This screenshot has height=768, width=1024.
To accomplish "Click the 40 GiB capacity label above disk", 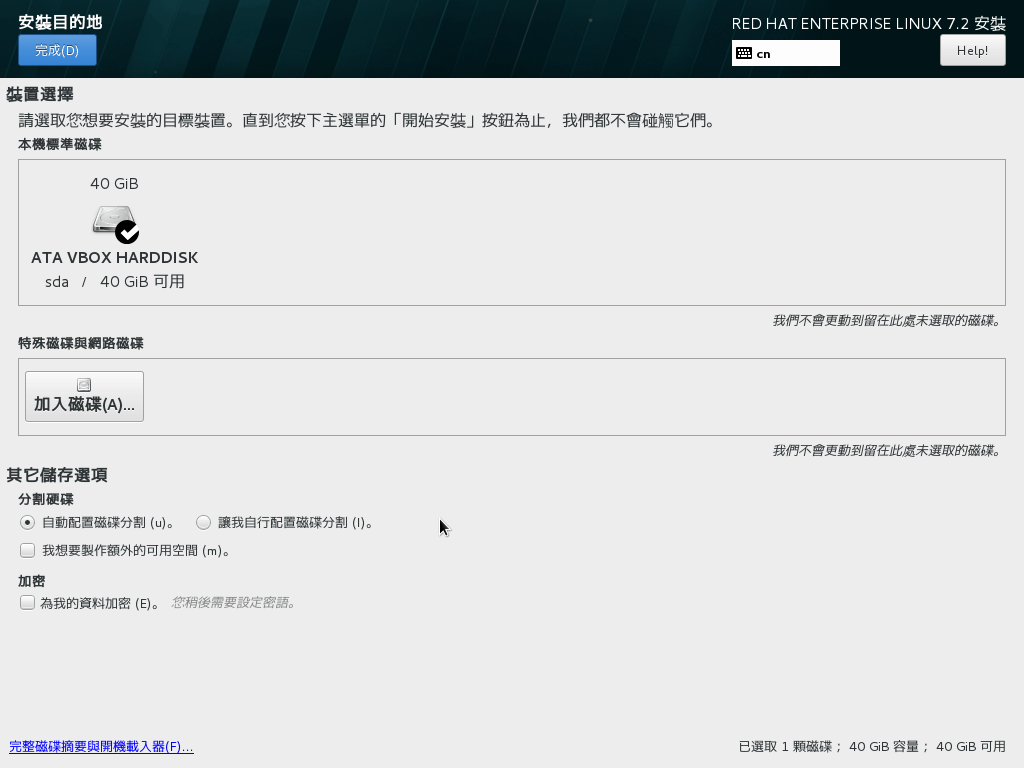I will 114,183.
